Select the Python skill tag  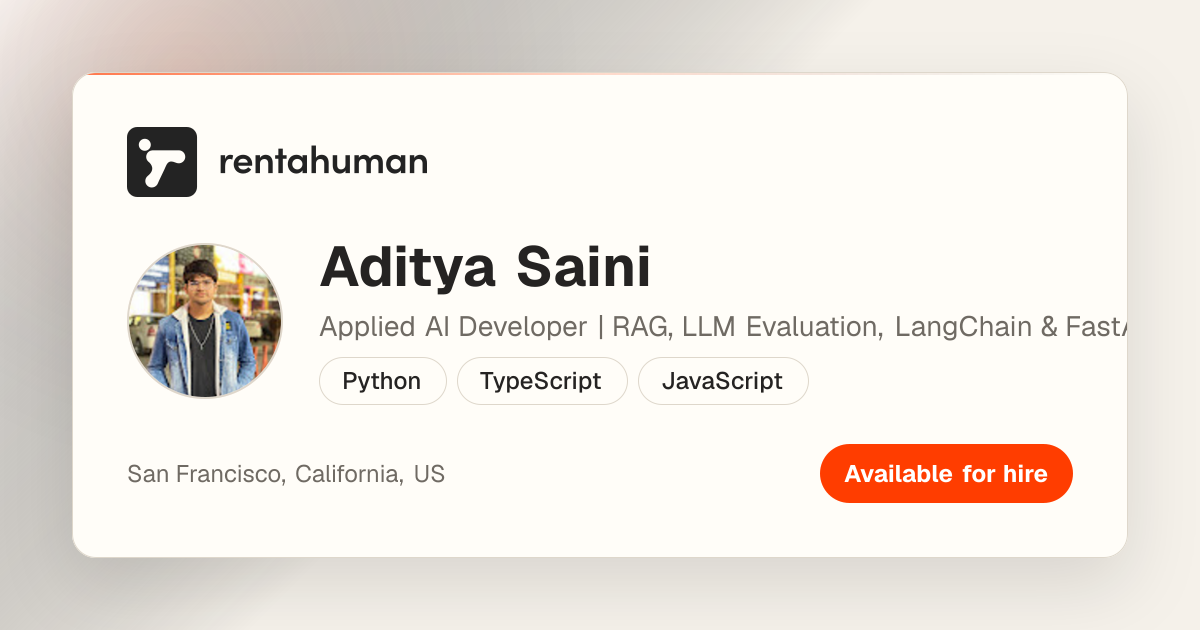(382, 381)
